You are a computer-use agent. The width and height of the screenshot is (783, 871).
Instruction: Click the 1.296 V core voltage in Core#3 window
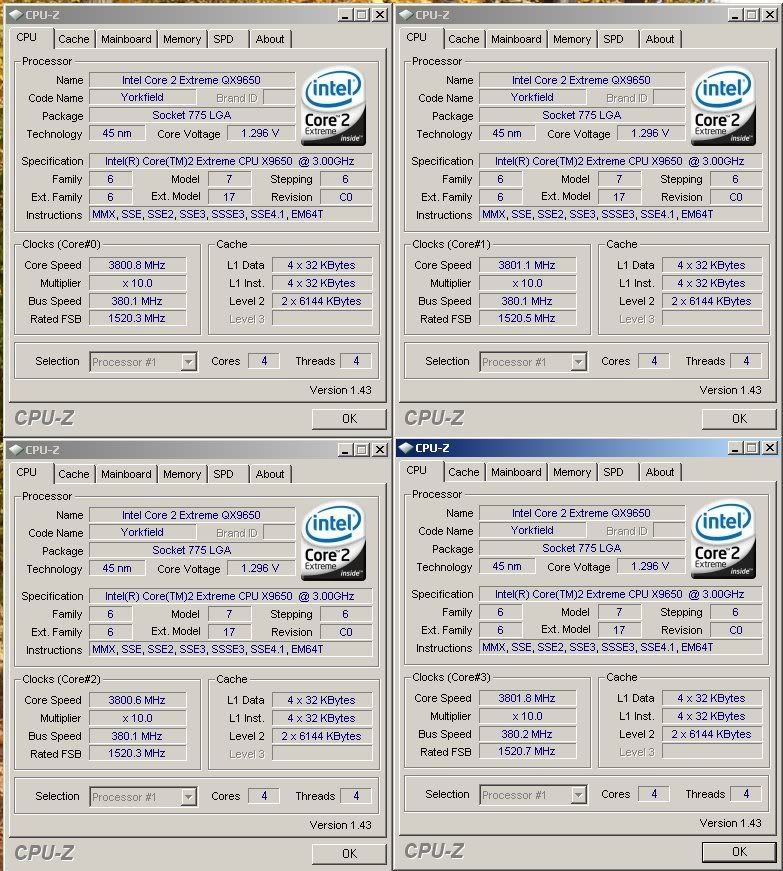coord(650,567)
